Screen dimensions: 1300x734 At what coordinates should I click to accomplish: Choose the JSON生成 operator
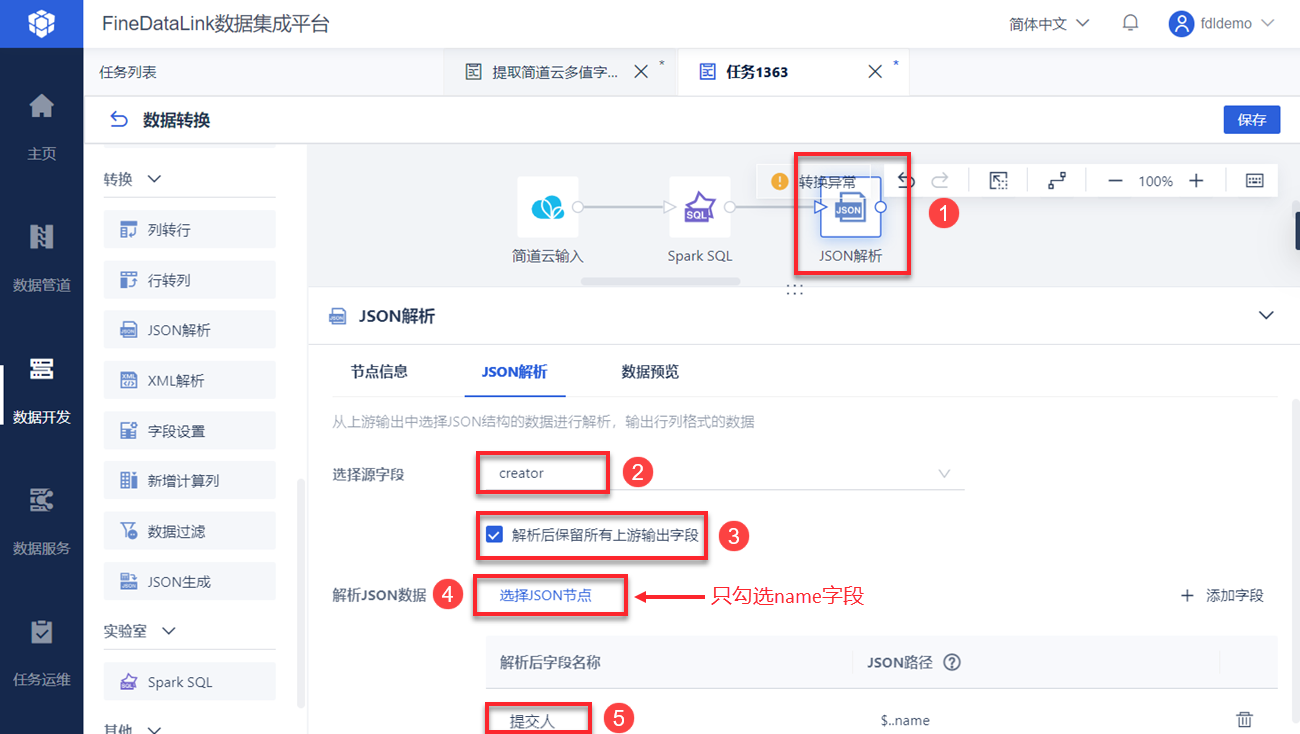click(189, 582)
